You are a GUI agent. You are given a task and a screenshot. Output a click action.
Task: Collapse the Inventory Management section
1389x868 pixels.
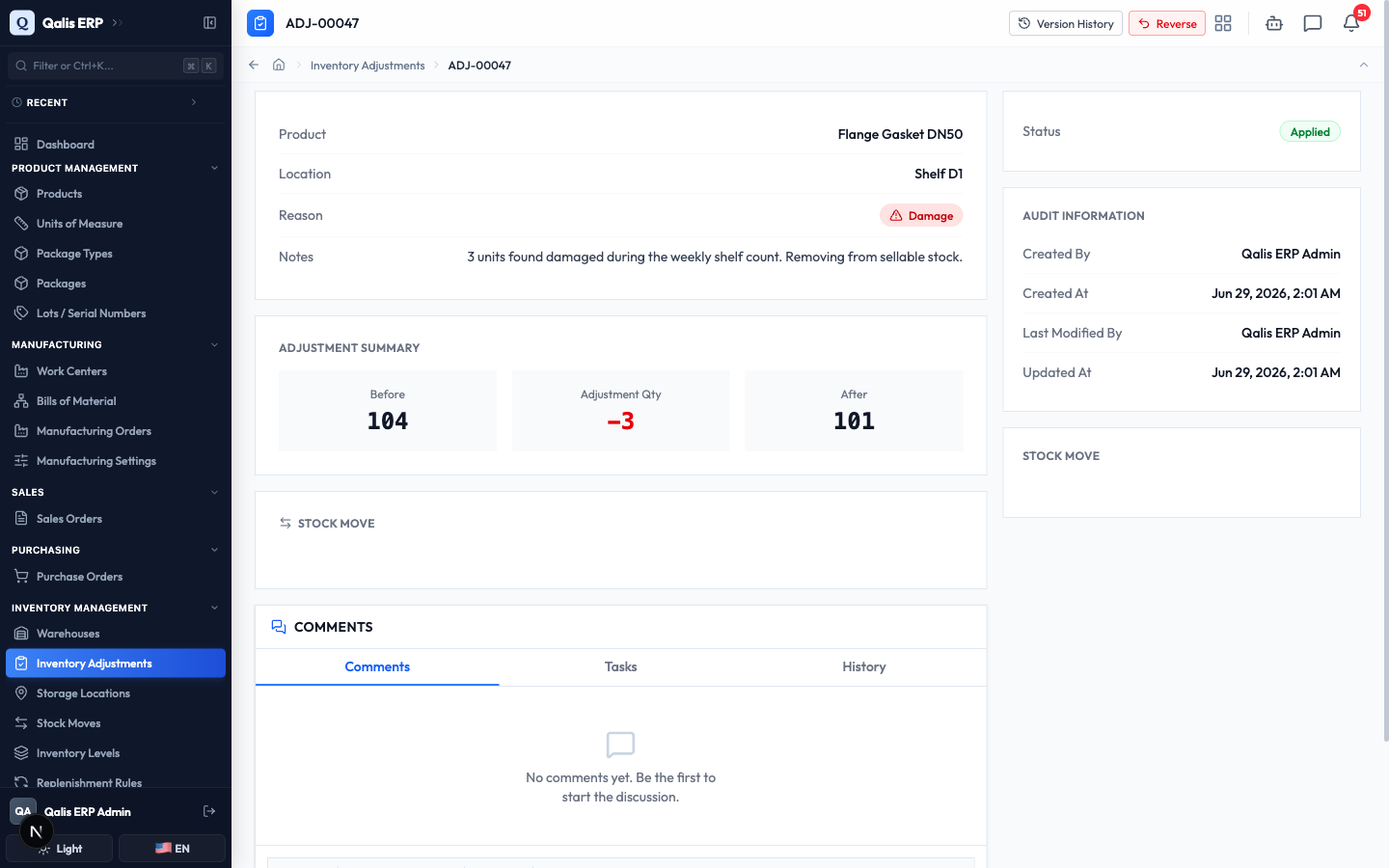(x=214, y=608)
